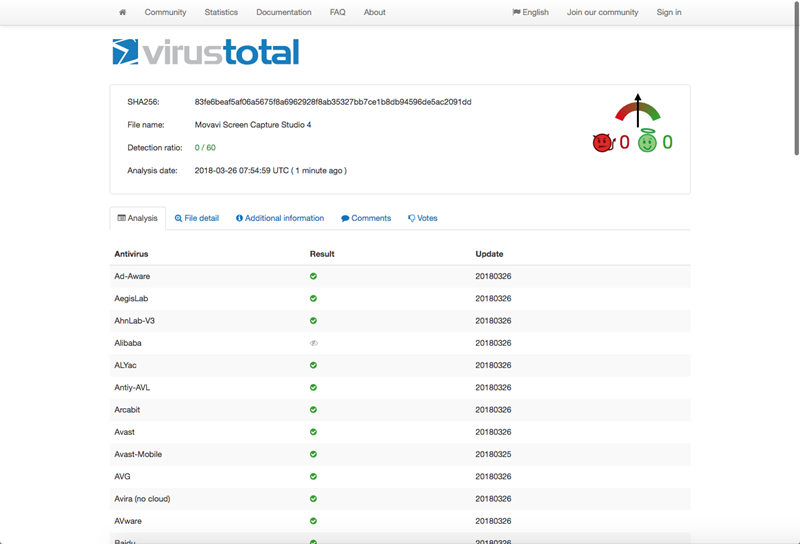Viewport: 800px width, 544px height.
Task: Click the ALYac antivirus name
Action: point(126,365)
